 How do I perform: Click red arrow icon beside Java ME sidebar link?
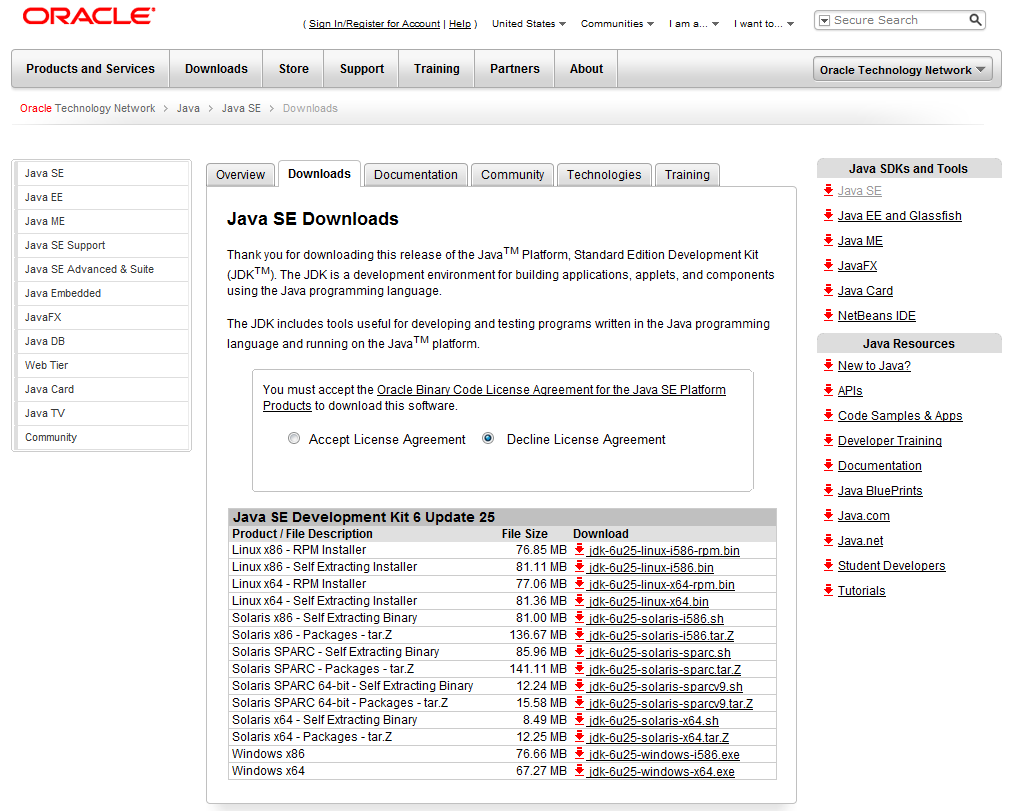point(828,240)
